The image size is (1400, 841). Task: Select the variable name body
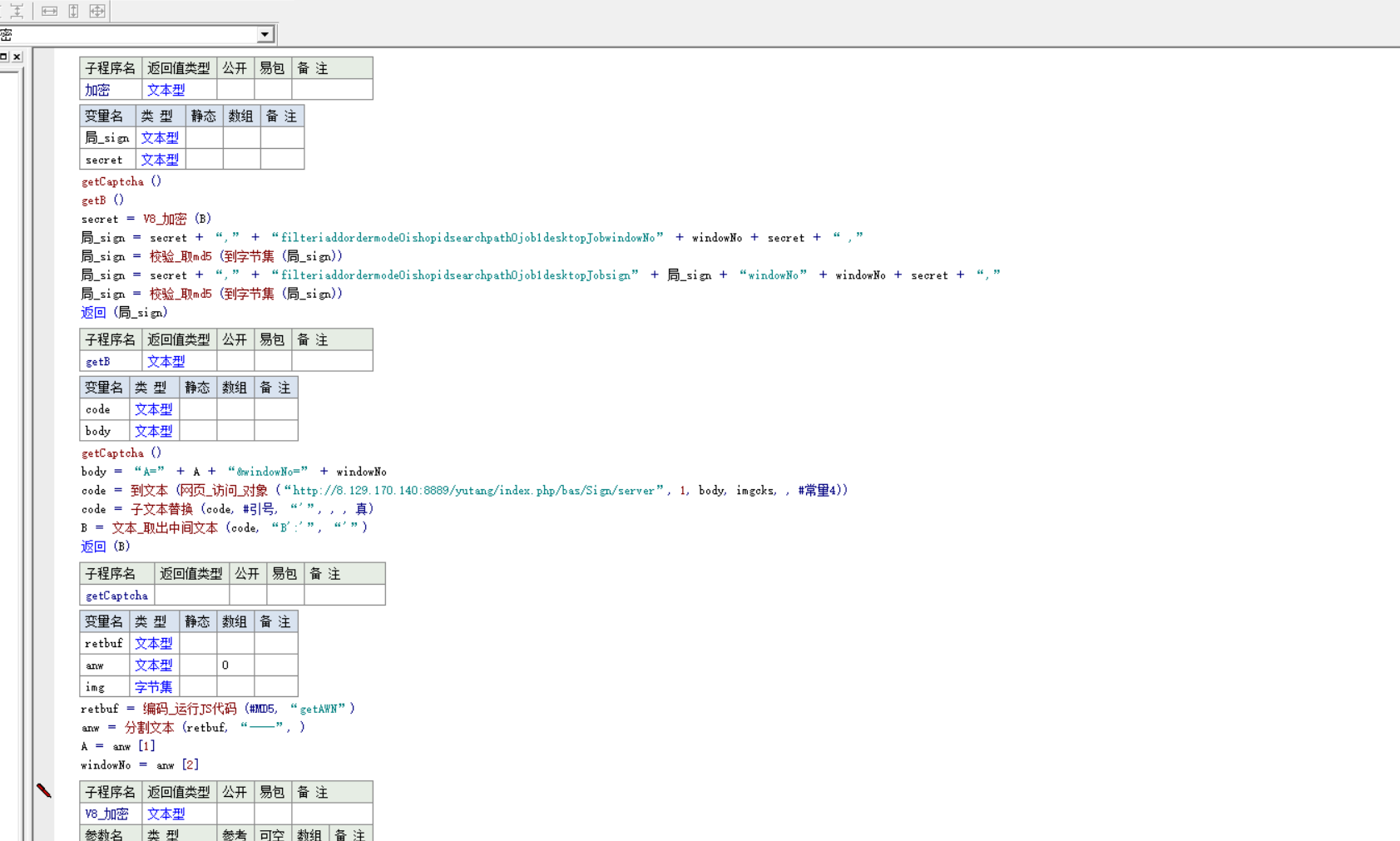tap(105, 431)
